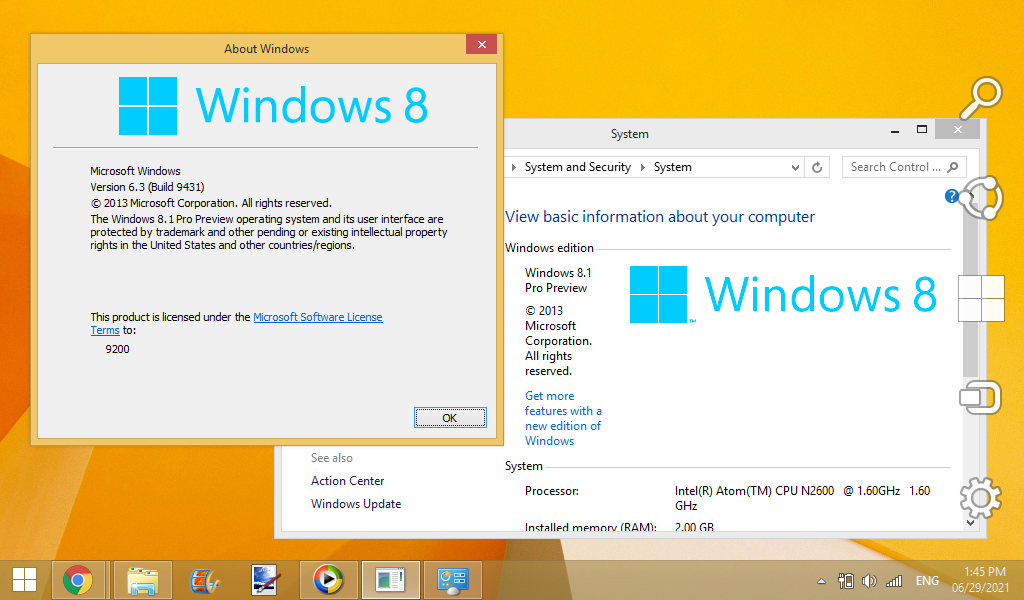Image resolution: width=1024 pixels, height=600 pixels.
Task: Click the Version 6.3 (Build 9431) text
Action: click(147, 187)
